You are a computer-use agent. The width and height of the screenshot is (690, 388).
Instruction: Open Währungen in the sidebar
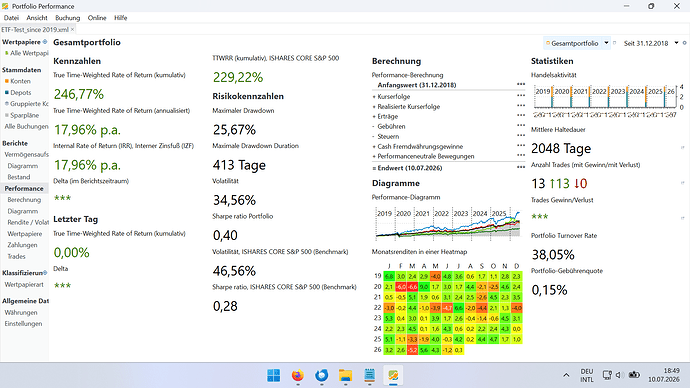(21, 313)
